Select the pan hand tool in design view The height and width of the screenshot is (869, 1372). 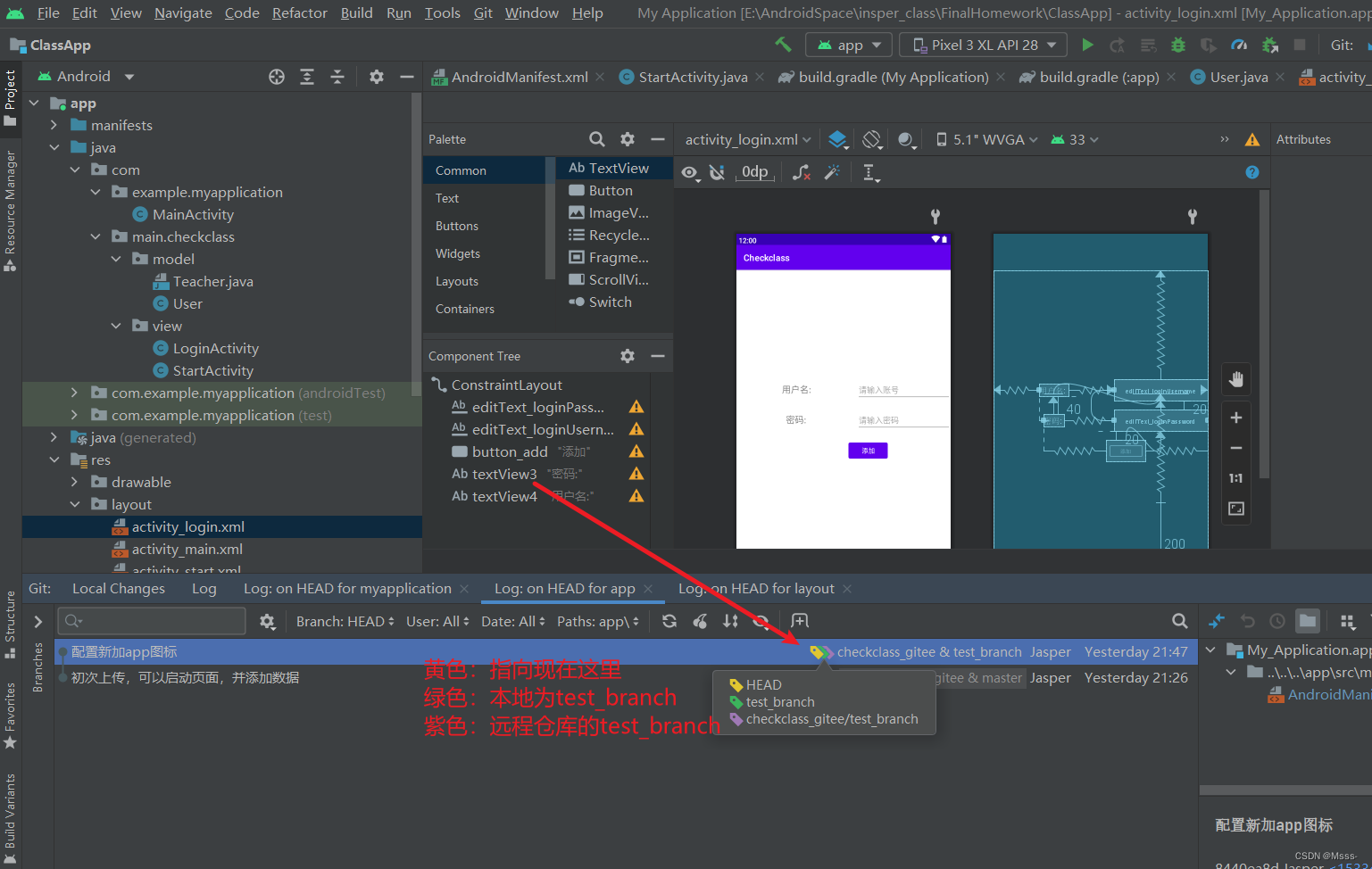(1236, 380)
